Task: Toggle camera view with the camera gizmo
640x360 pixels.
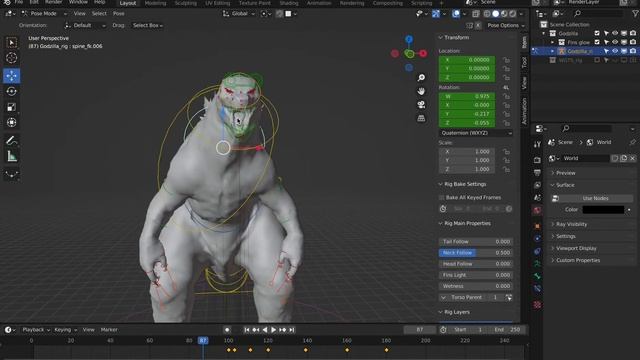Action: (421, 104)
